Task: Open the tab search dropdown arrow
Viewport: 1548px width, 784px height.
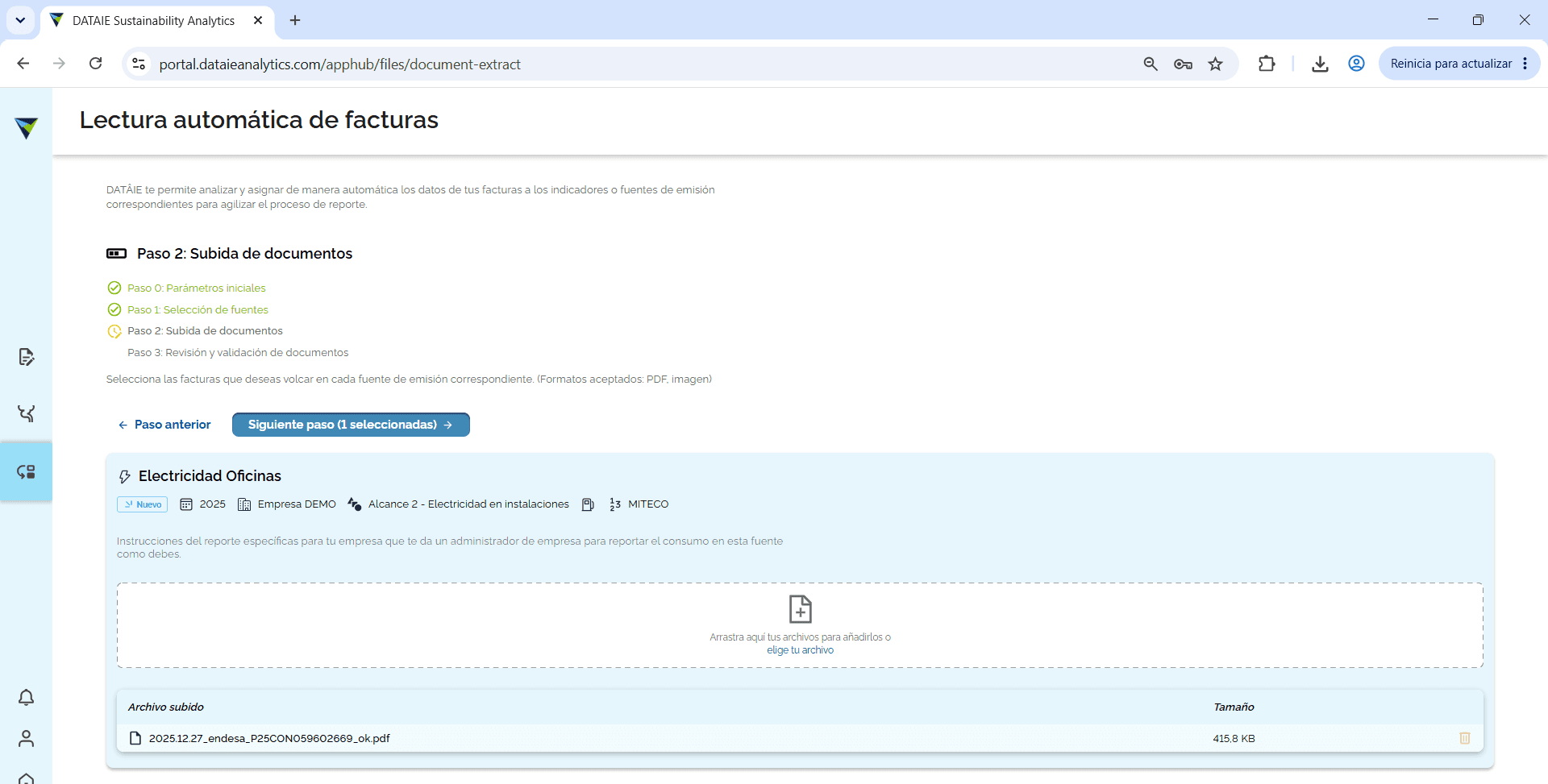Action: (x=20, y=20)
